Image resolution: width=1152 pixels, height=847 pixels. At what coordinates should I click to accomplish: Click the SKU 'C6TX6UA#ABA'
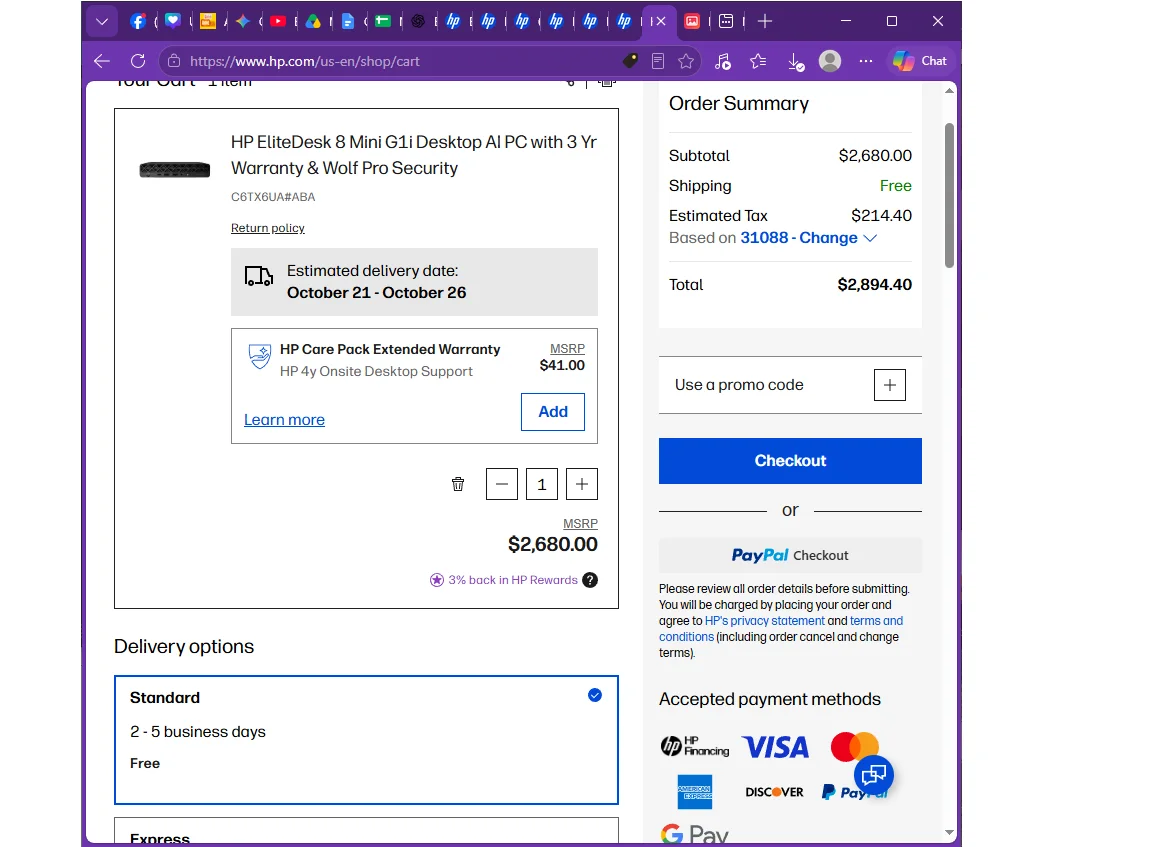(273, 197)
